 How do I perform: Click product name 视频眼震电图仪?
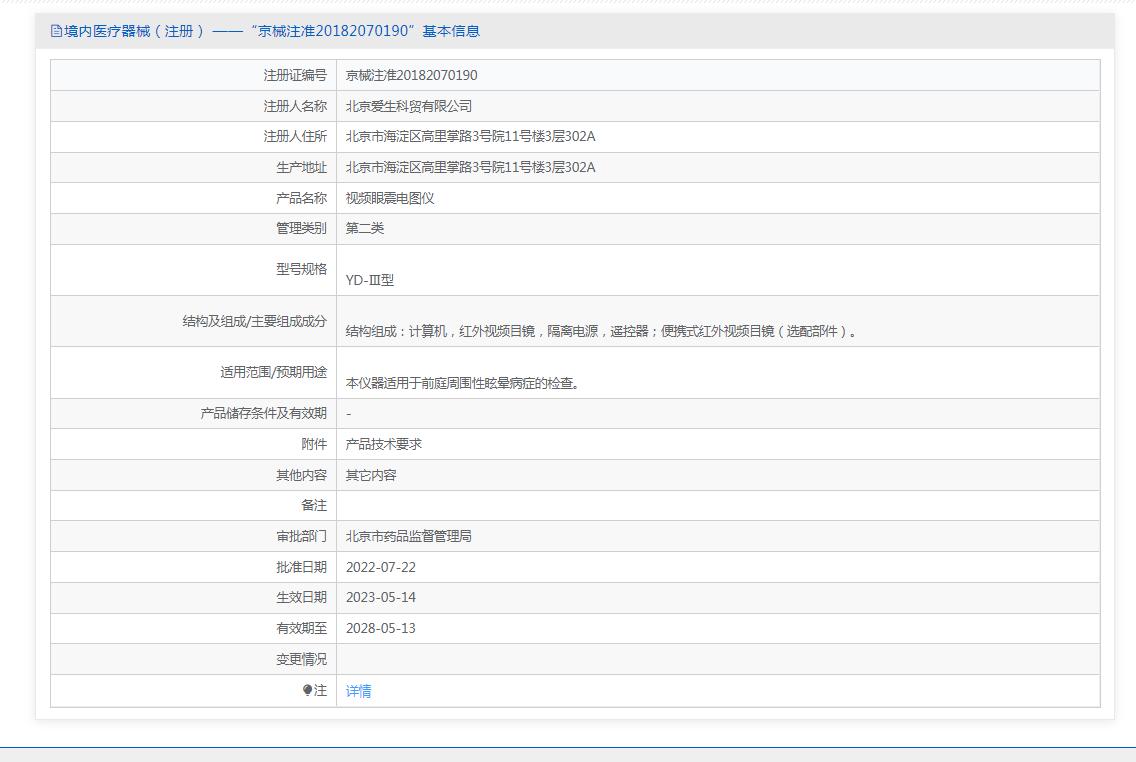(x=390, y=198)
